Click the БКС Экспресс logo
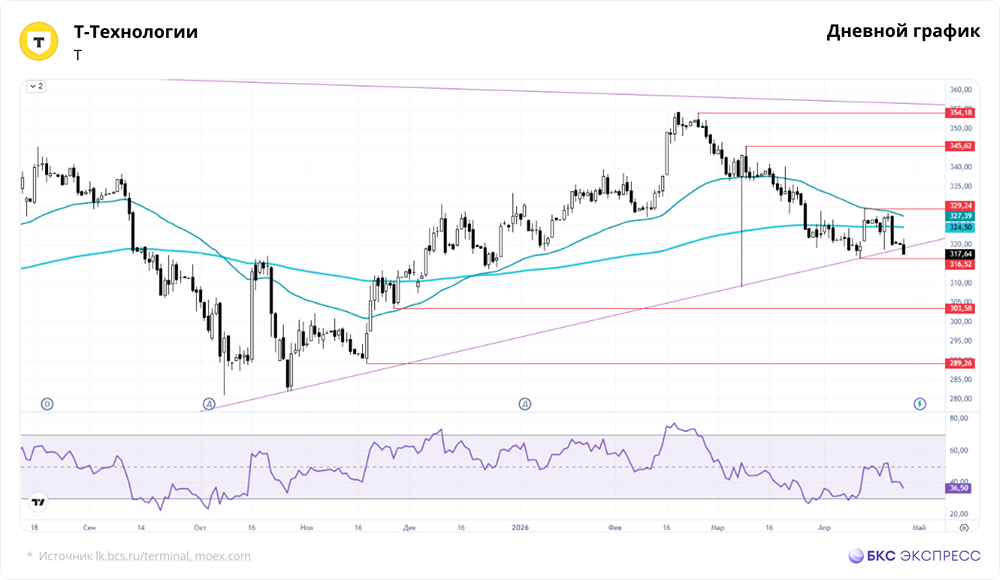This screenshot has width=1000, height=580. pyautogui.click(x=914, y=556)
